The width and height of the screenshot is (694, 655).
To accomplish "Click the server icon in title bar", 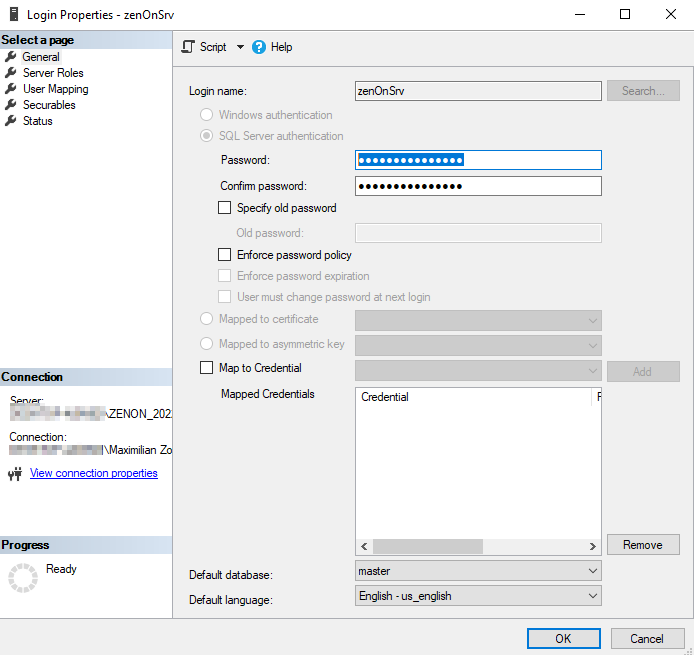I will (x=14, y=14).
